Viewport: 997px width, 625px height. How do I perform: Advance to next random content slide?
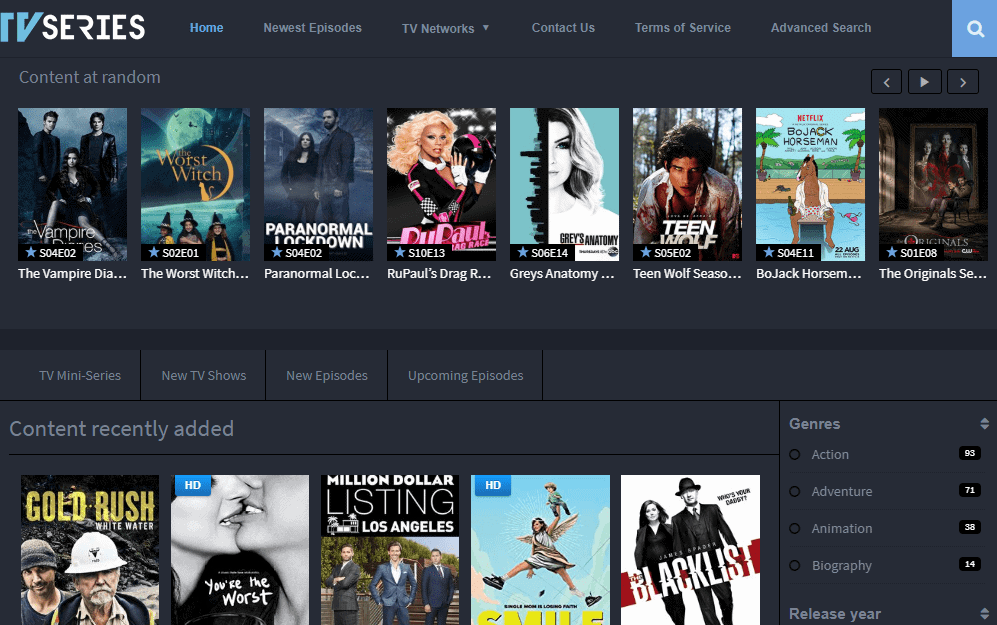pos(963,82)
